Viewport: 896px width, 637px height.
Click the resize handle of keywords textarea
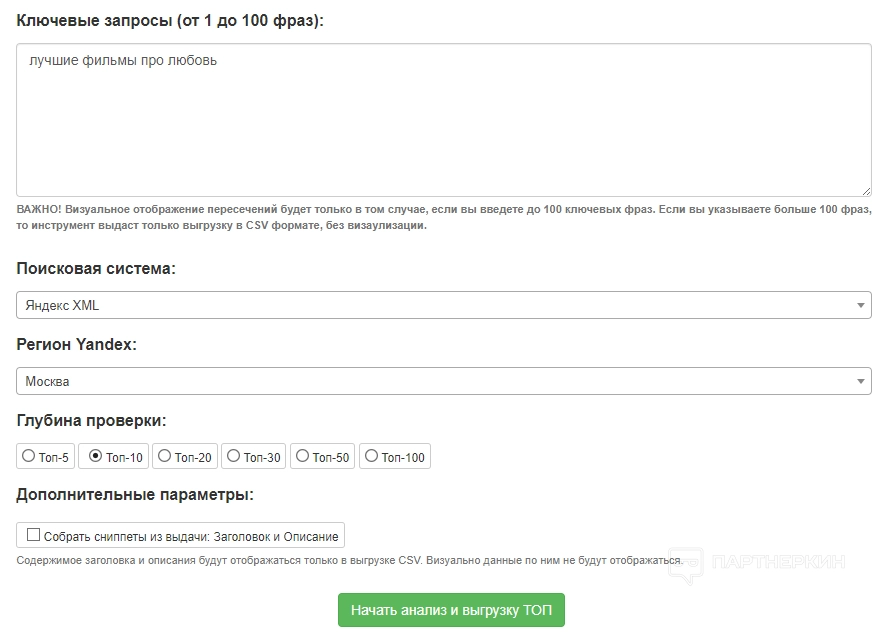tap(865, 190)
